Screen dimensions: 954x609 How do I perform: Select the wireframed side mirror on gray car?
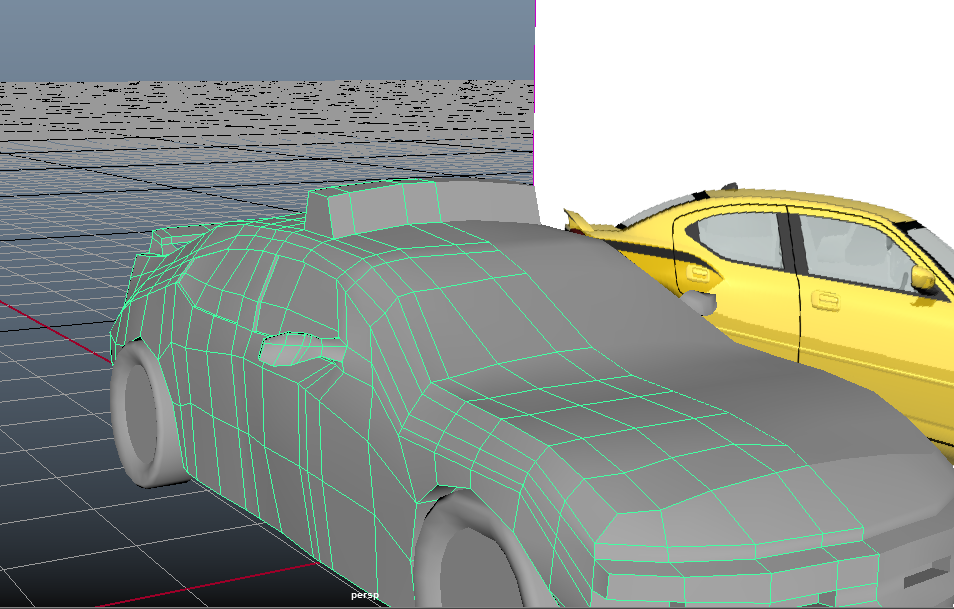point(301,349)
